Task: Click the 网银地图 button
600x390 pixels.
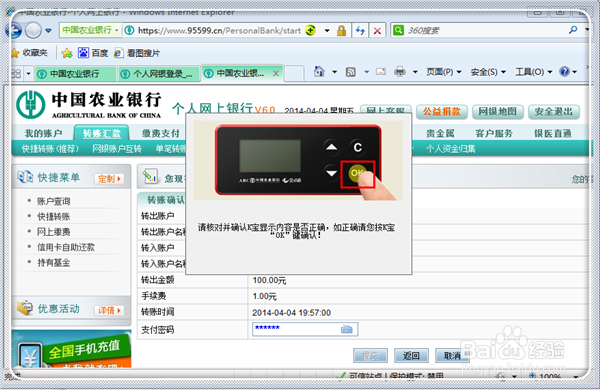Action: click(x=497, y=111)
